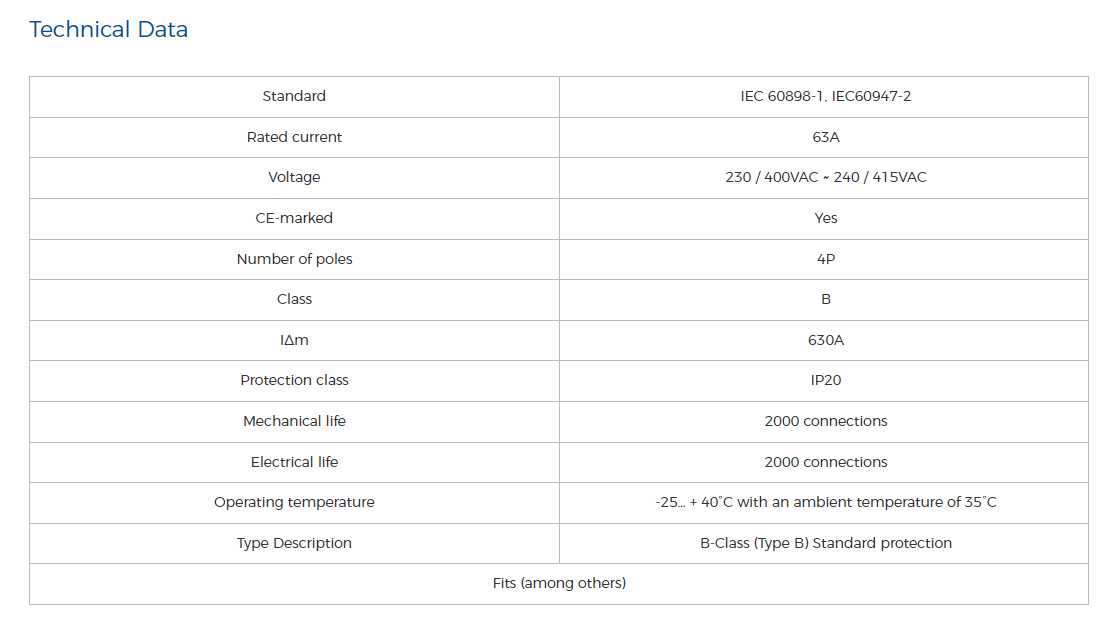Select the B-Class (Type B) Standard protection text

(825, 543)
